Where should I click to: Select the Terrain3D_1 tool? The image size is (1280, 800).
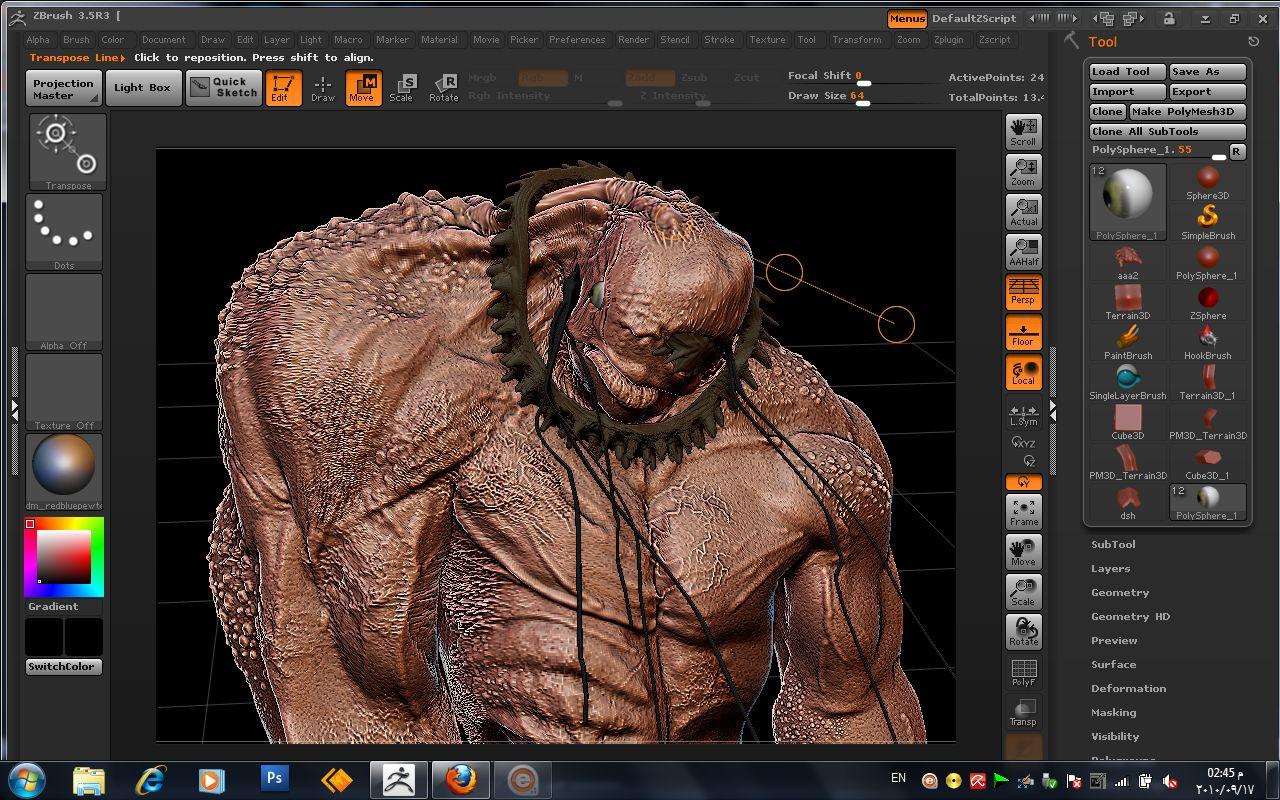click(x=1208, y=383)
